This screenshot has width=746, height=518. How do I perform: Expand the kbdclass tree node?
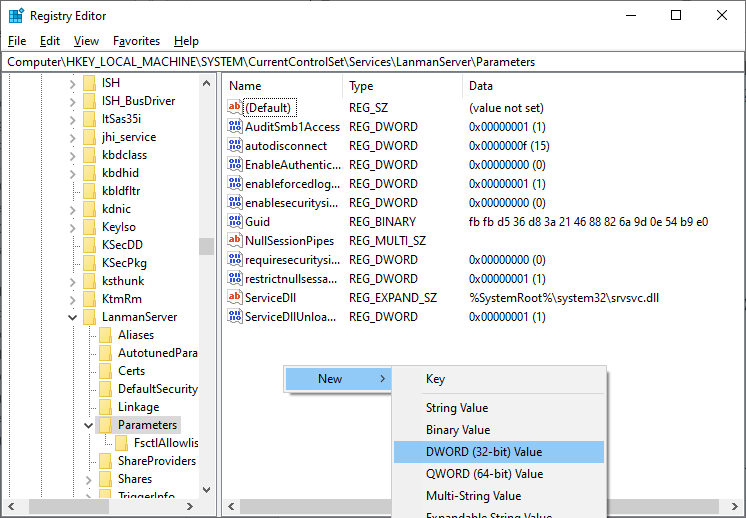pos(73,155)
